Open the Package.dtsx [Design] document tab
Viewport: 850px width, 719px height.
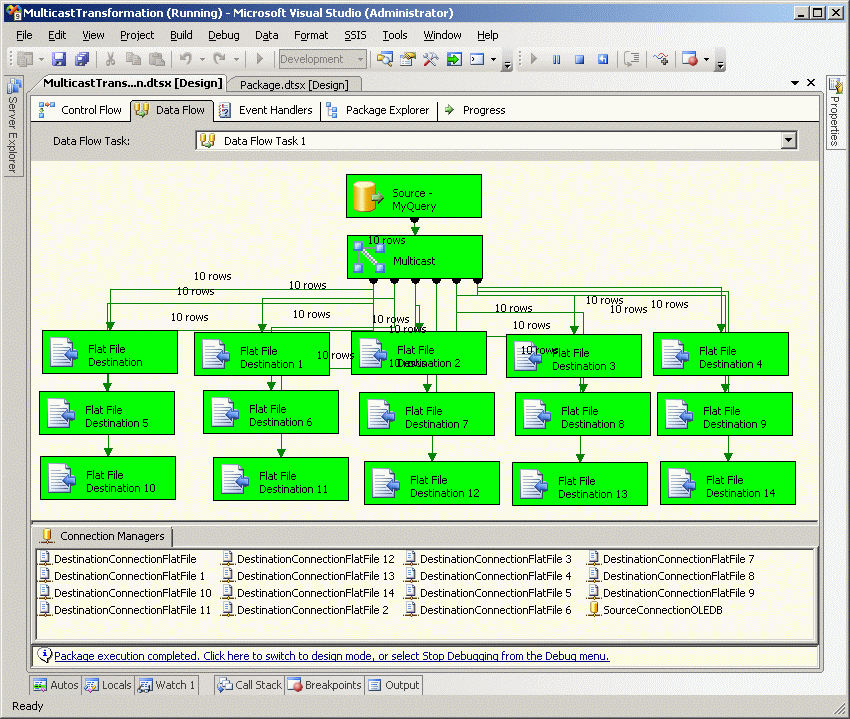[x=294, y=85]
